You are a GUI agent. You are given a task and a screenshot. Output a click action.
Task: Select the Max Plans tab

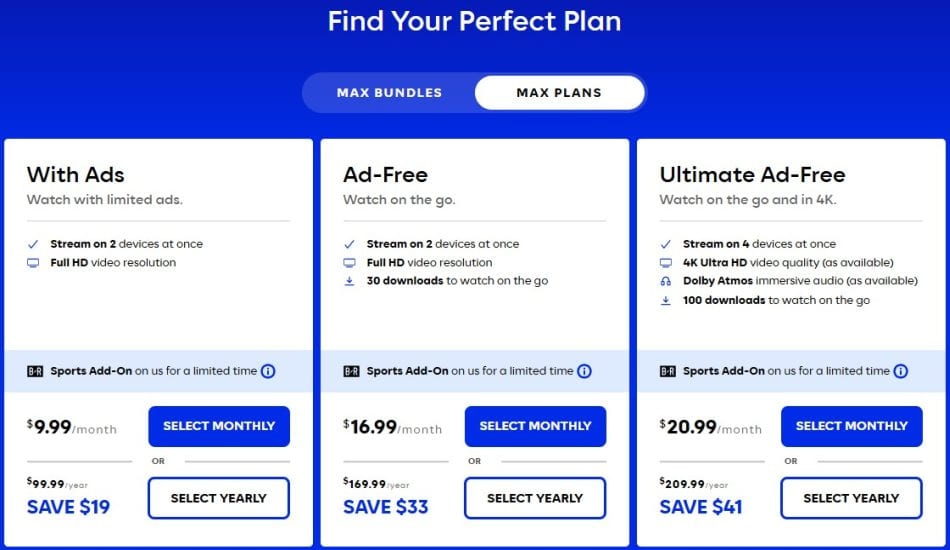pyautogui.click(x=559, y=93)
